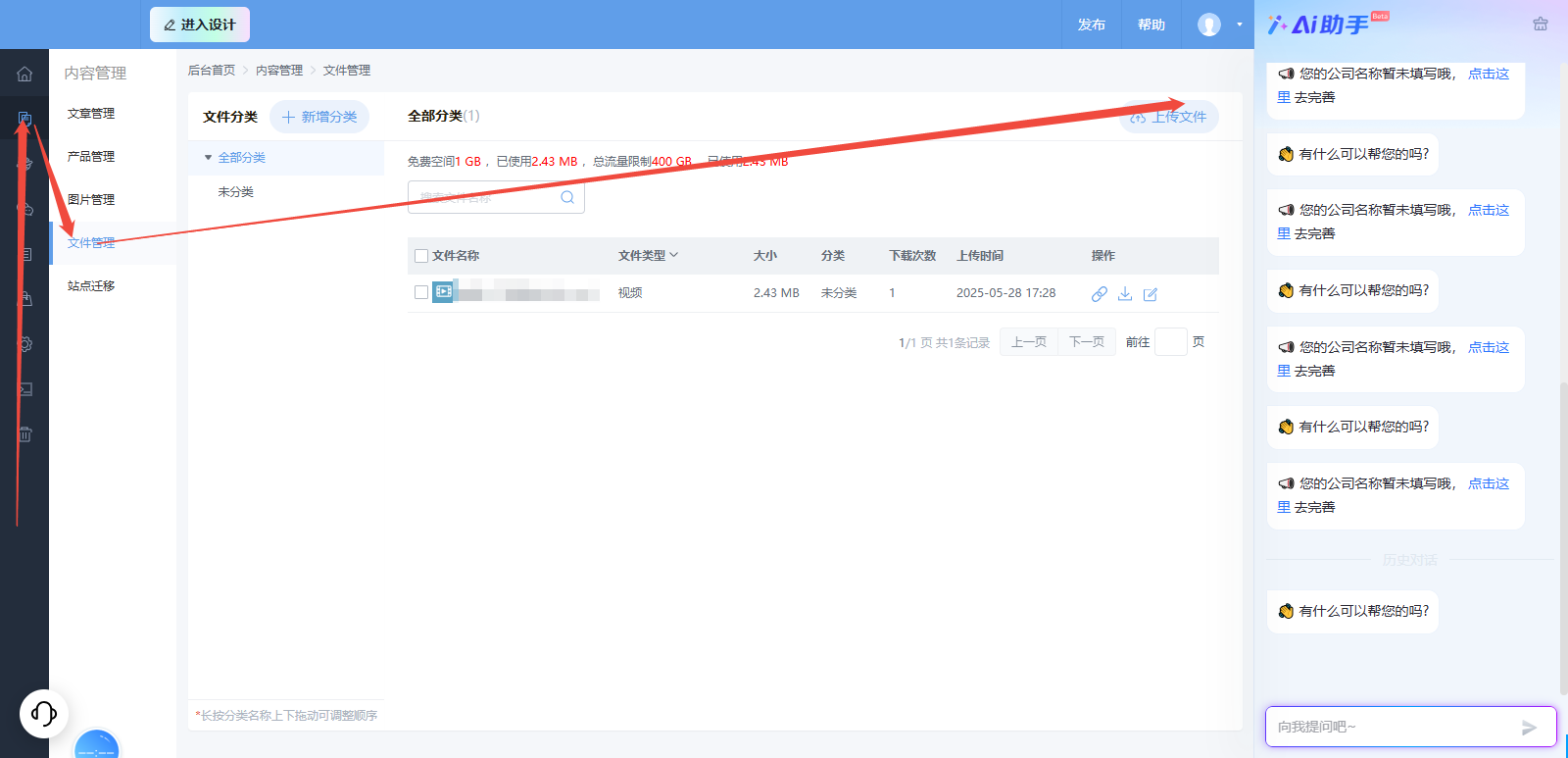Open the 文件类型 filter dropdown
This screenshot has height=758, width=1568.
pyautogui.click(x=648, y=256)
